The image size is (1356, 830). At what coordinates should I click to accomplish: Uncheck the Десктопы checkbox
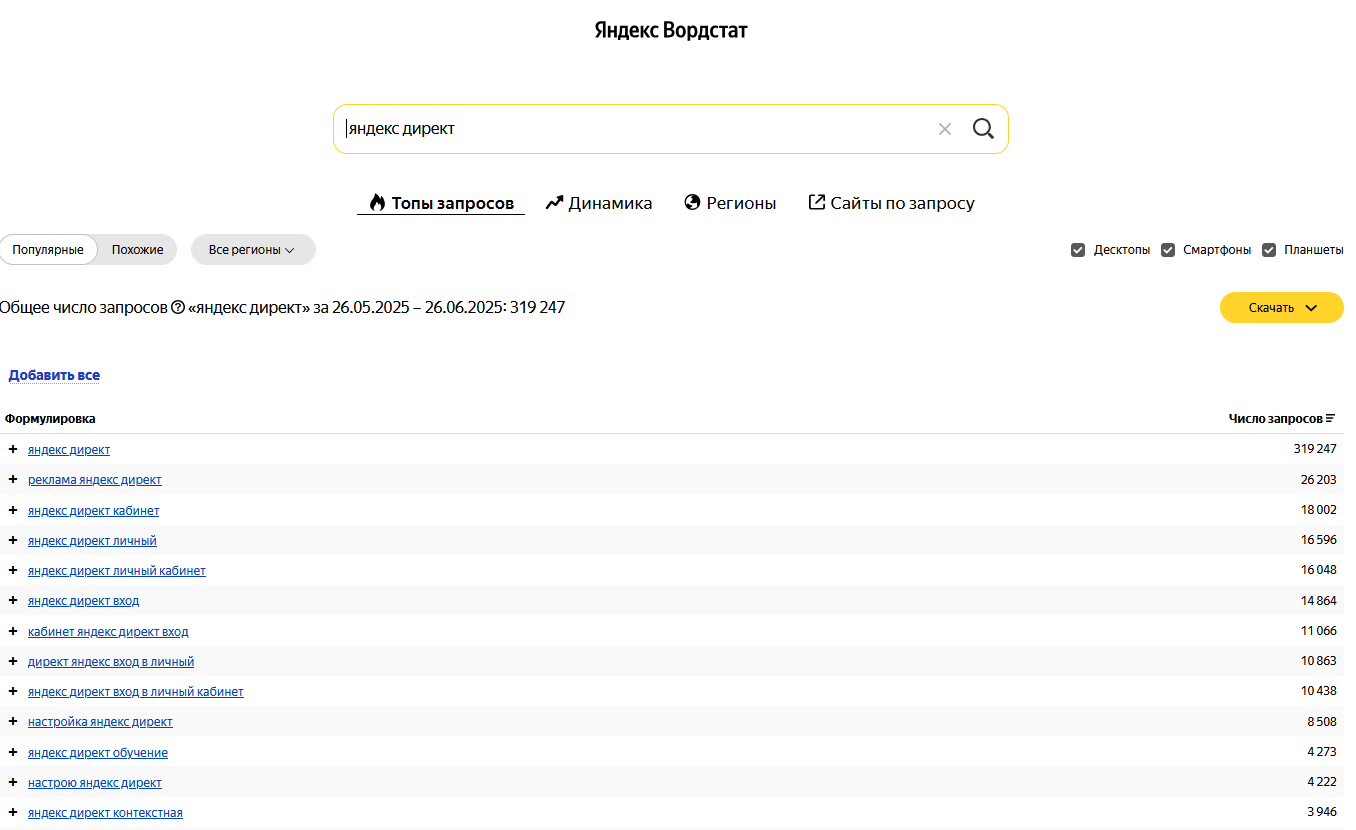click(1078, 250)
